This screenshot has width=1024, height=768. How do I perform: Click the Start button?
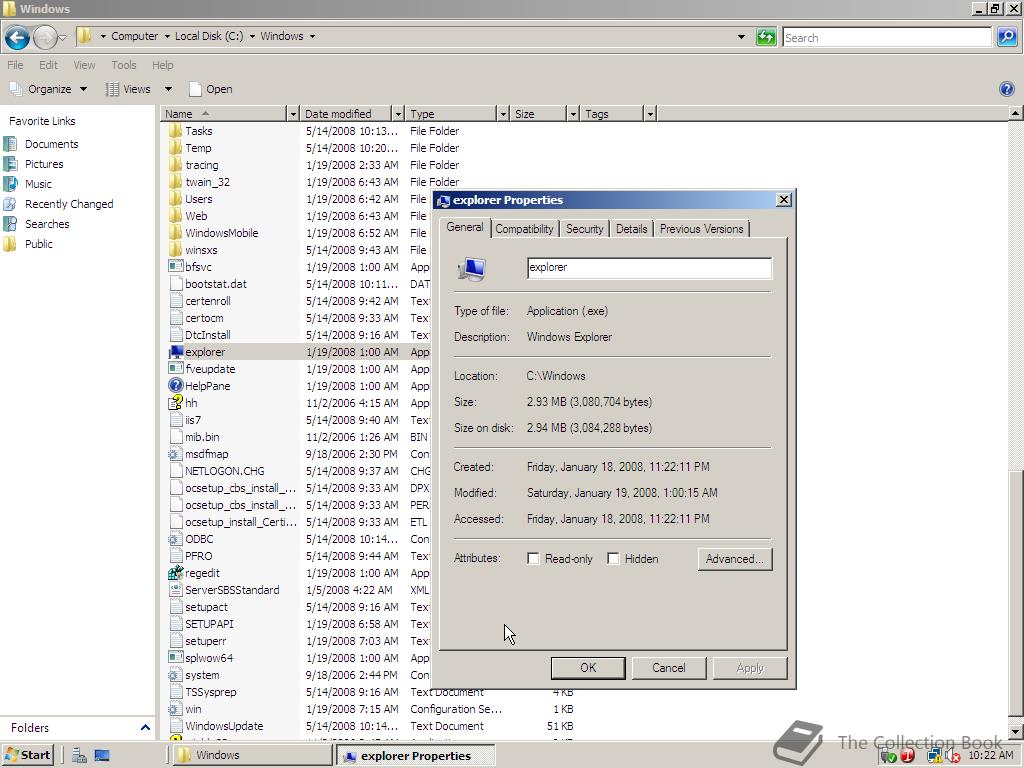click(27, 755)
